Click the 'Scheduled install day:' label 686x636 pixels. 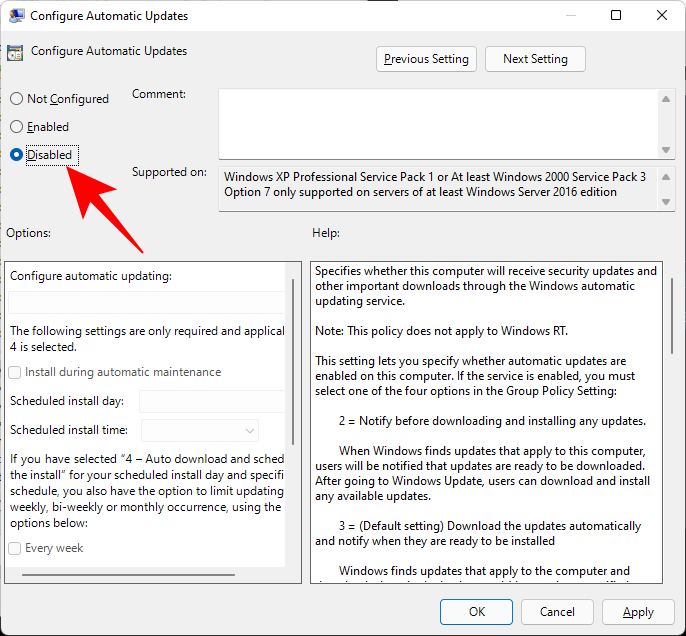(x=67, y=401)
